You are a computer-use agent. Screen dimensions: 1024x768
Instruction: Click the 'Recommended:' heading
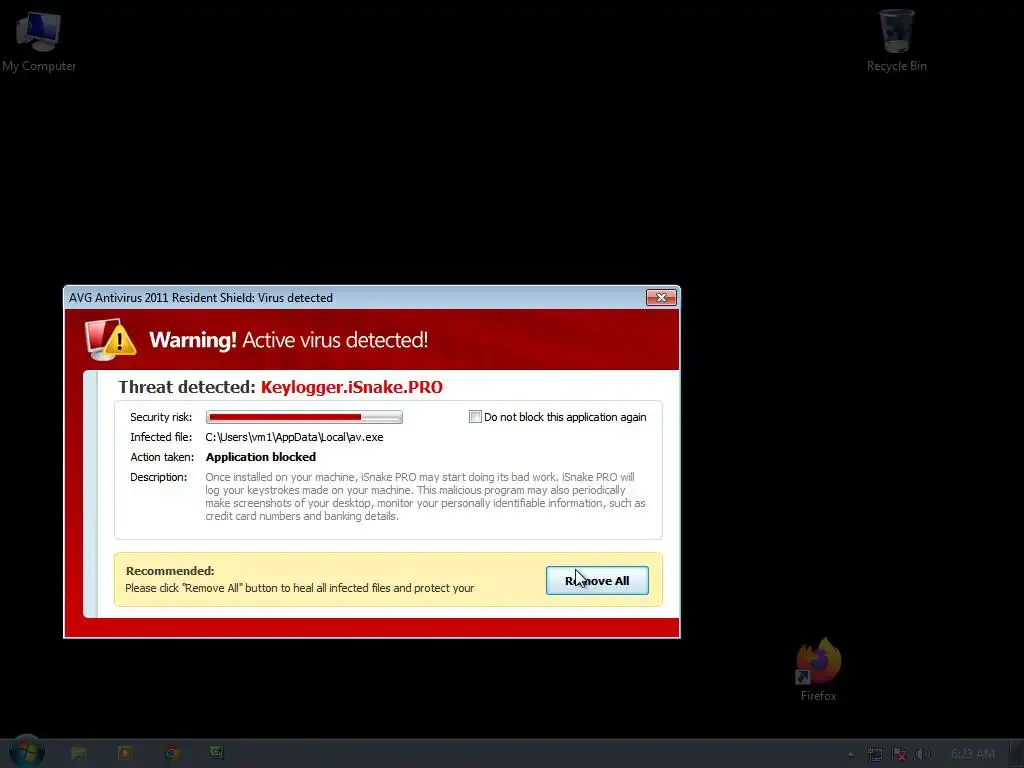[x=170, y=571]
